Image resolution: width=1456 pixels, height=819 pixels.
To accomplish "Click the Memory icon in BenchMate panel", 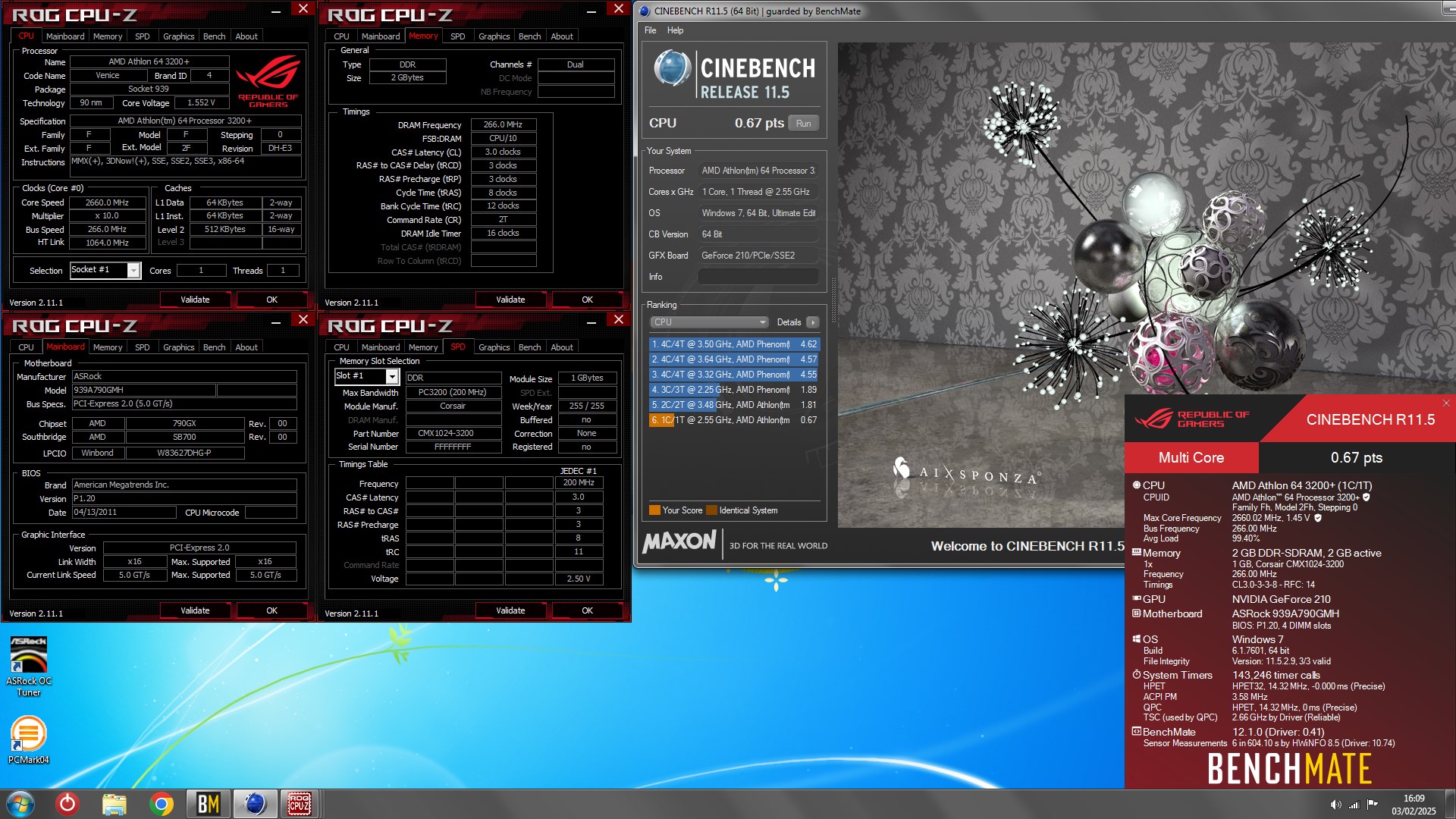I will coord(1137,553).
